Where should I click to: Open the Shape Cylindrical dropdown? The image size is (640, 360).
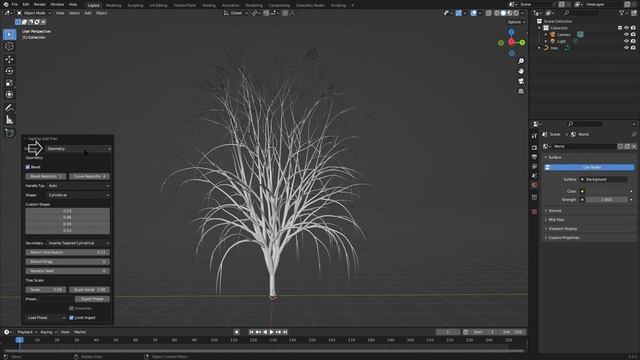point(78,195)
